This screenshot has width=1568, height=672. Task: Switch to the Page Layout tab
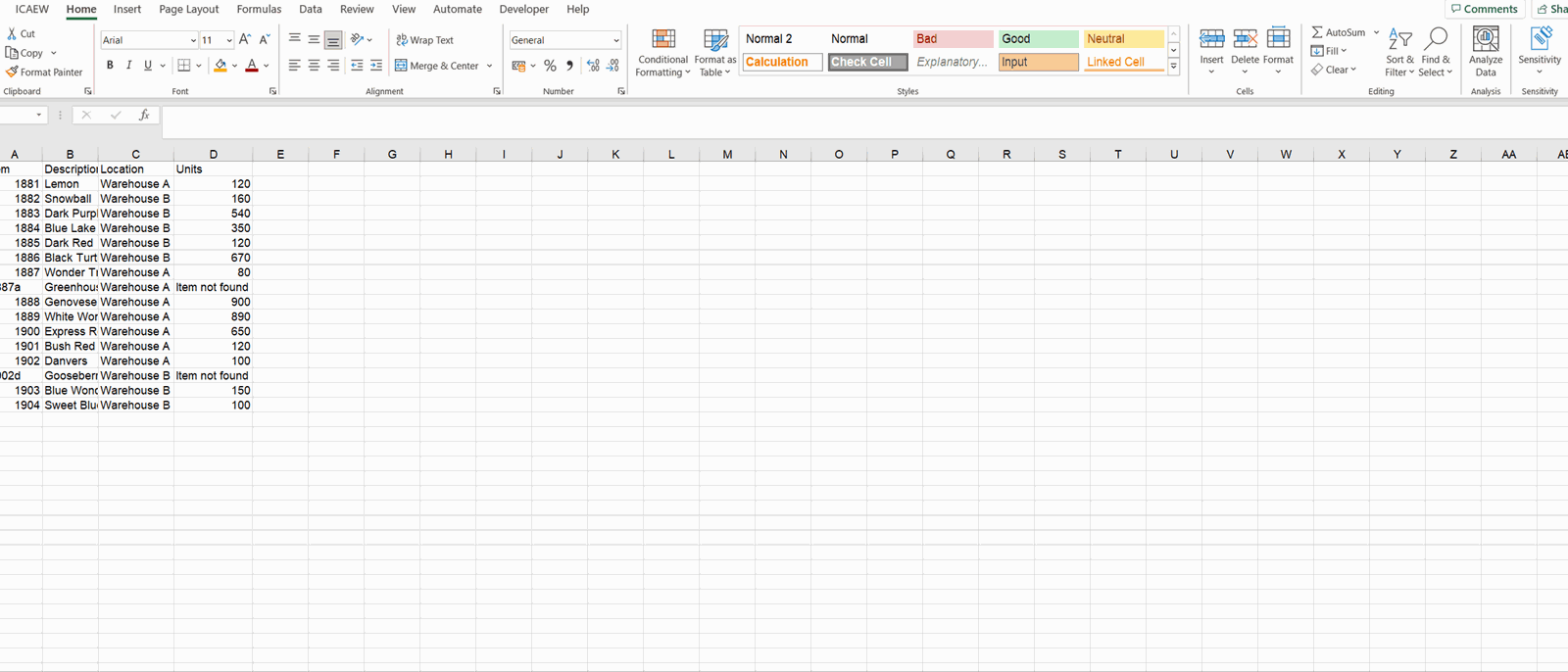tap(188, 9)
